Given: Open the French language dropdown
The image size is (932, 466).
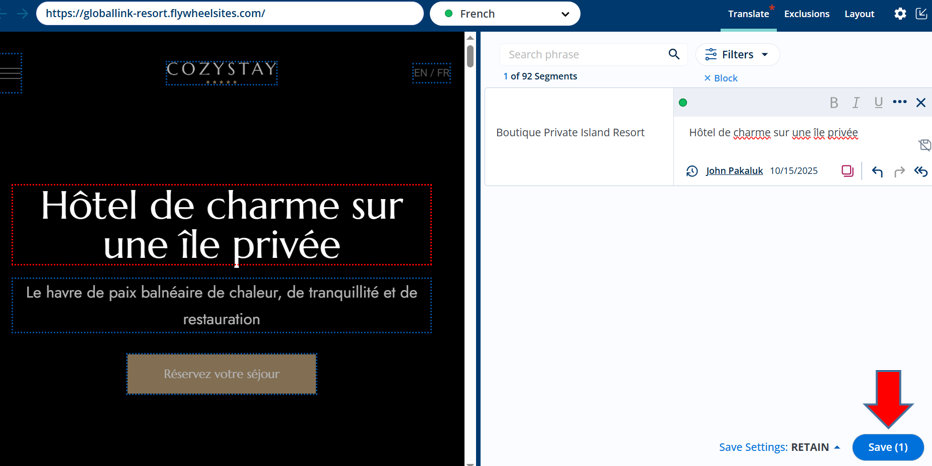Looking at the screenshot, I should [505, 14].
